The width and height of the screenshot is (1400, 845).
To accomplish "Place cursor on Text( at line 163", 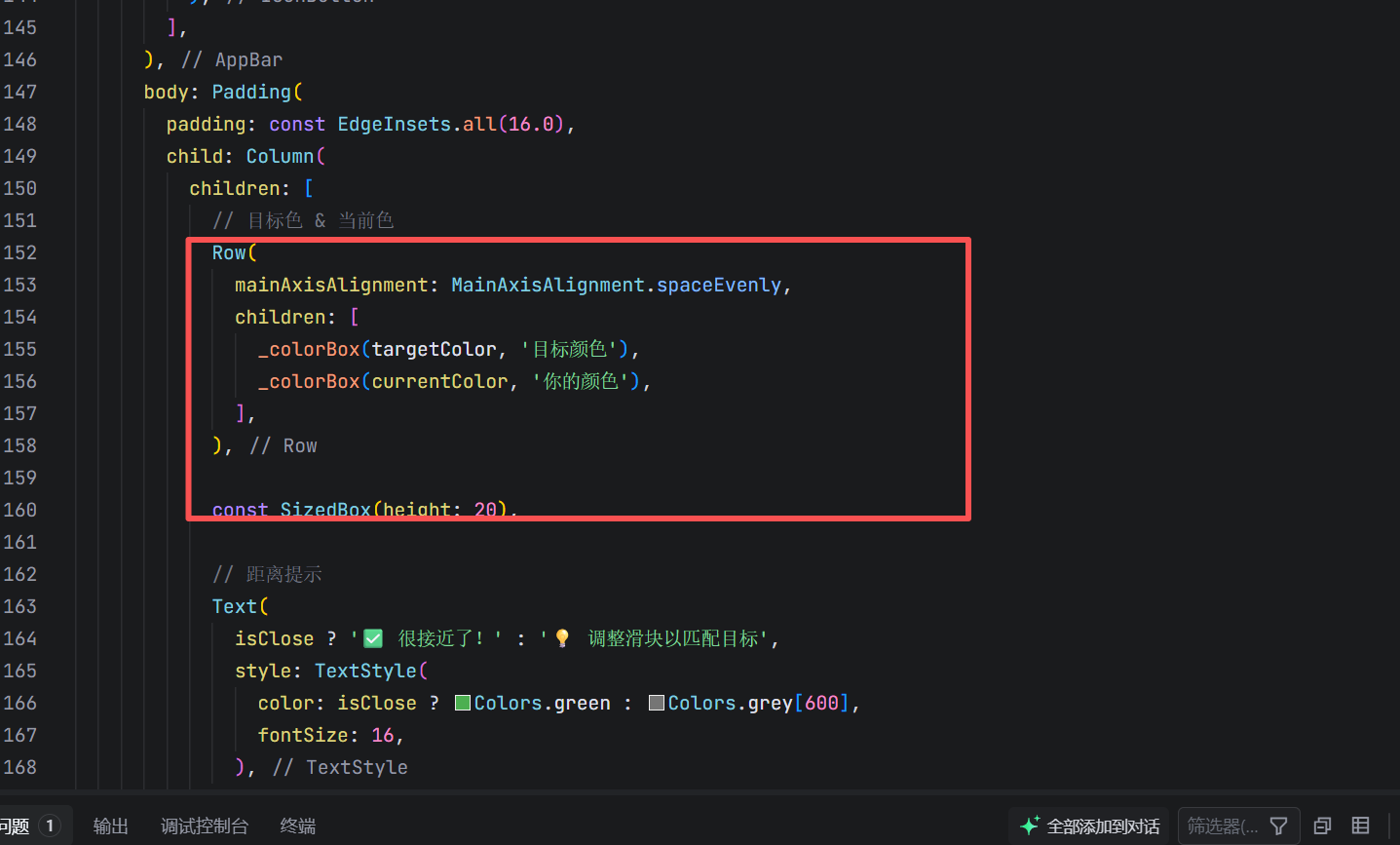I will tap(240, 606).
